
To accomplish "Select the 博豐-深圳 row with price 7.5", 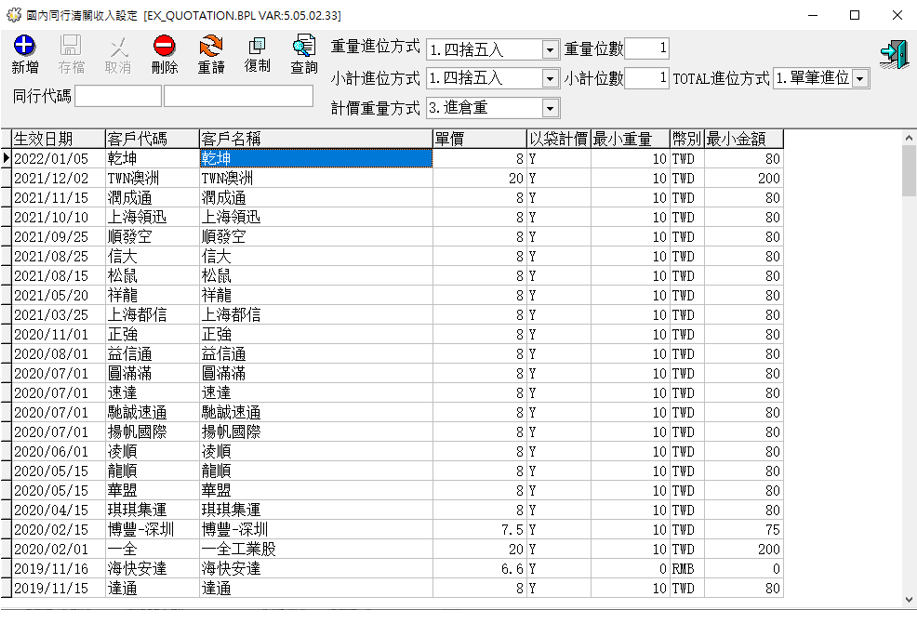I will click(150, 529).
